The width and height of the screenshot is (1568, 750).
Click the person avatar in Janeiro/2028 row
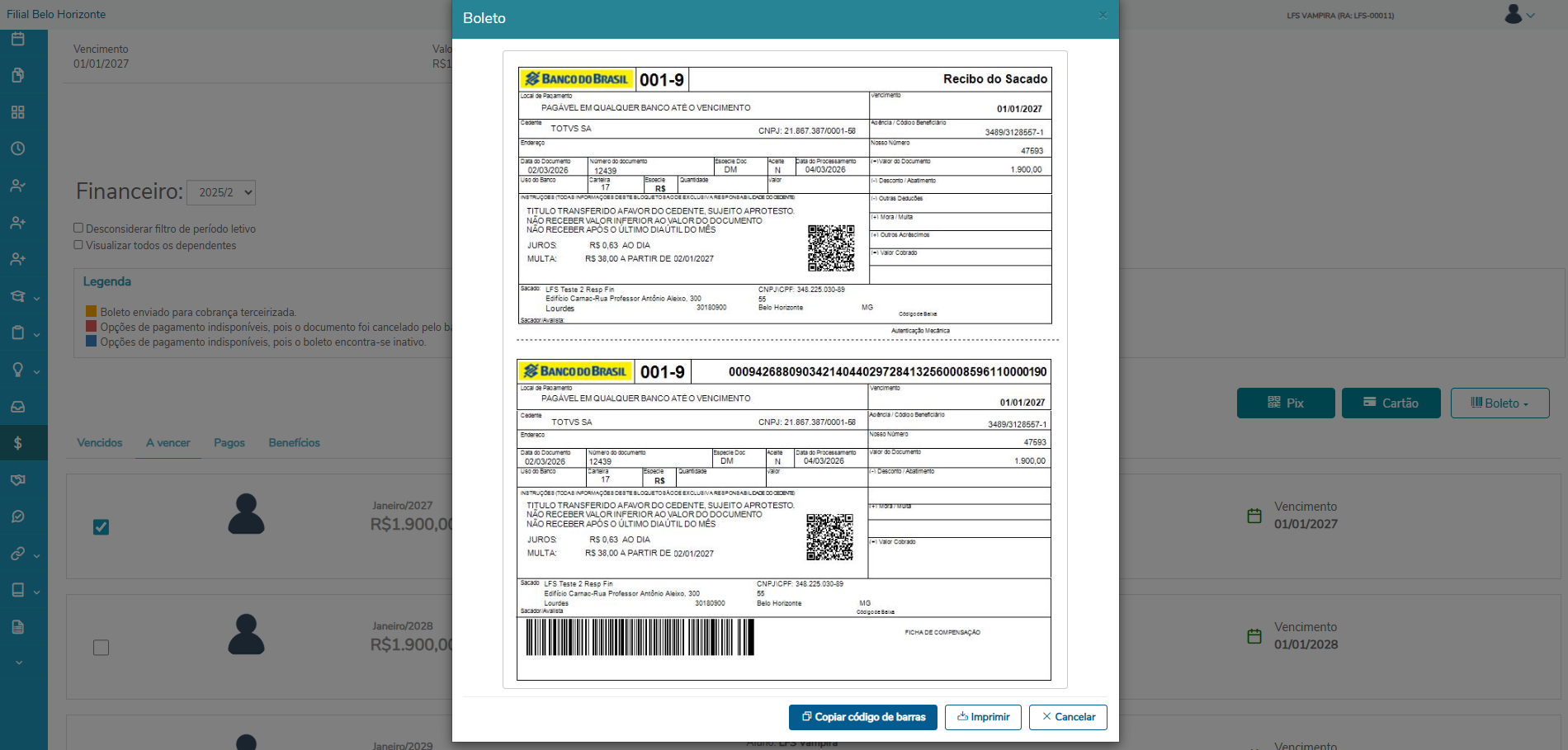click(x=246, y=634)
